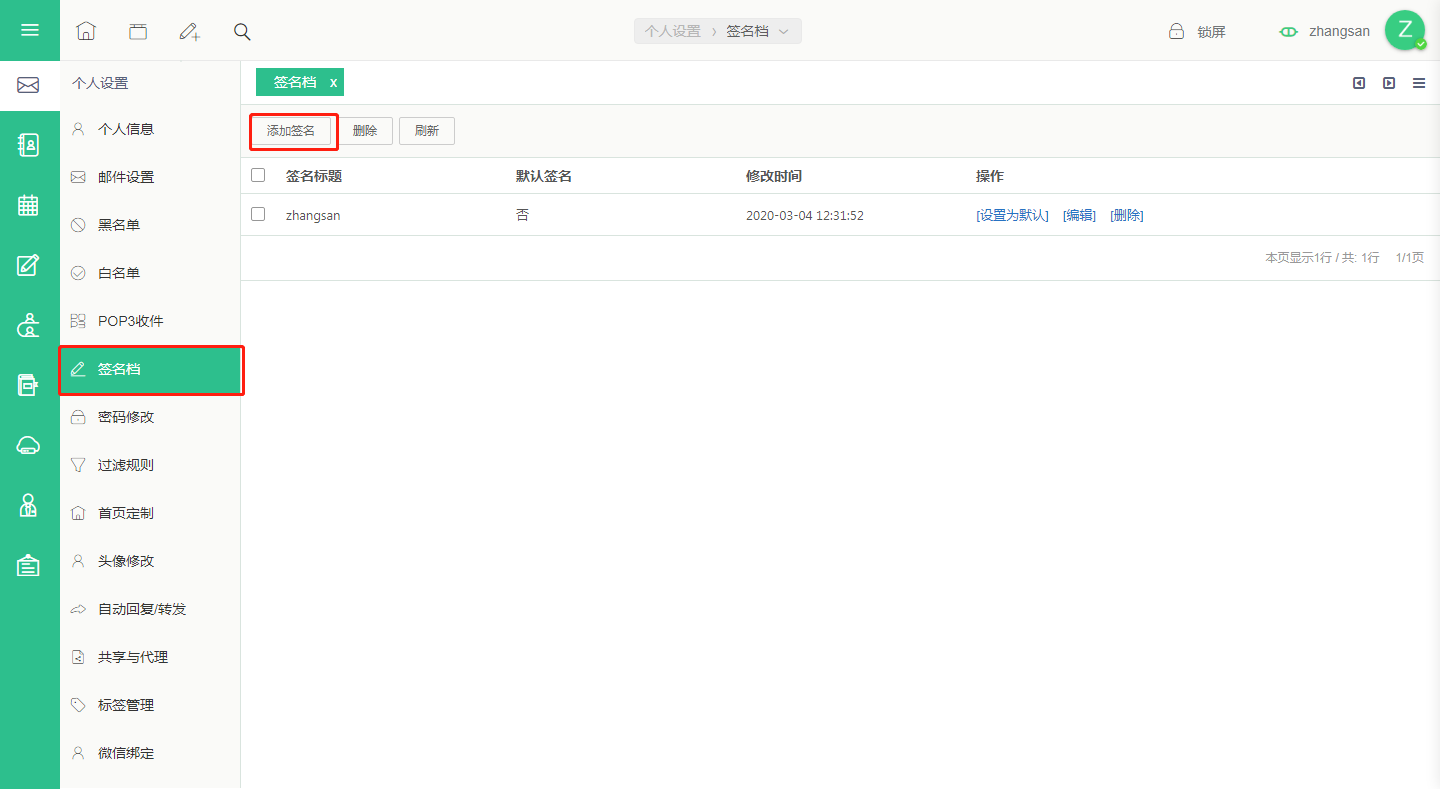Open the mail envelope sidebar icon
Image resolution: width=1440 pixels, height=789 pixels.
(x=28, y=86)
